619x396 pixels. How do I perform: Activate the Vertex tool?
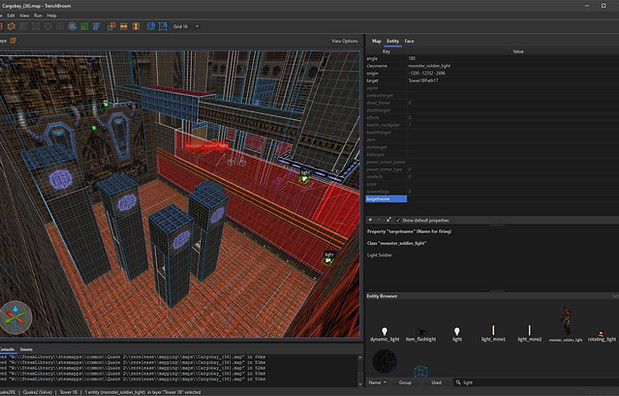point(36,26)
